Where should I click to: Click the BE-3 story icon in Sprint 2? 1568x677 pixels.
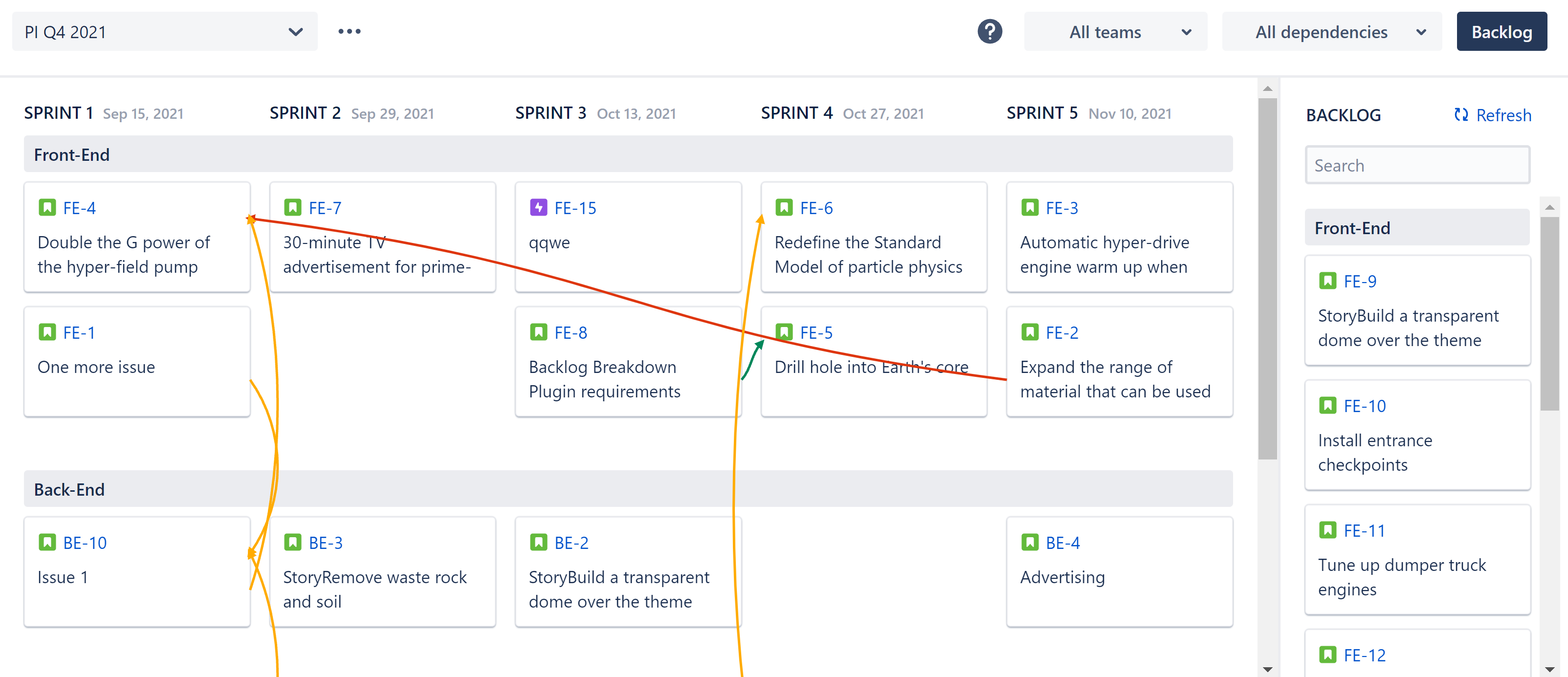(293, 542)
